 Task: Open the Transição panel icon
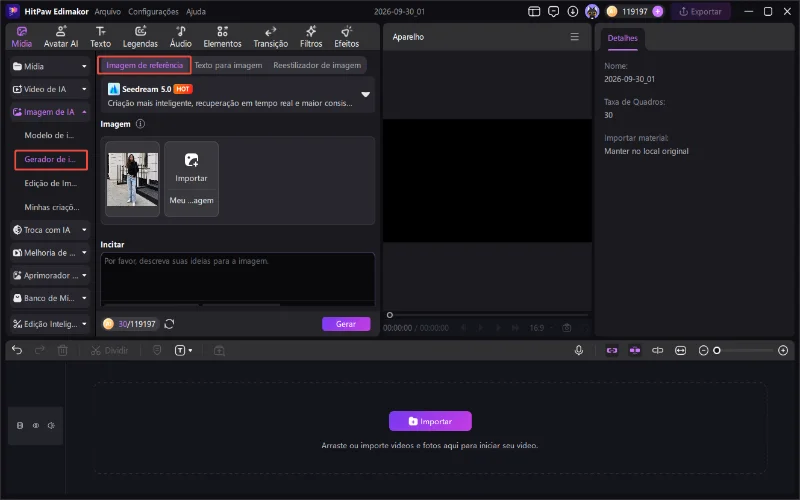pos(270,37)
